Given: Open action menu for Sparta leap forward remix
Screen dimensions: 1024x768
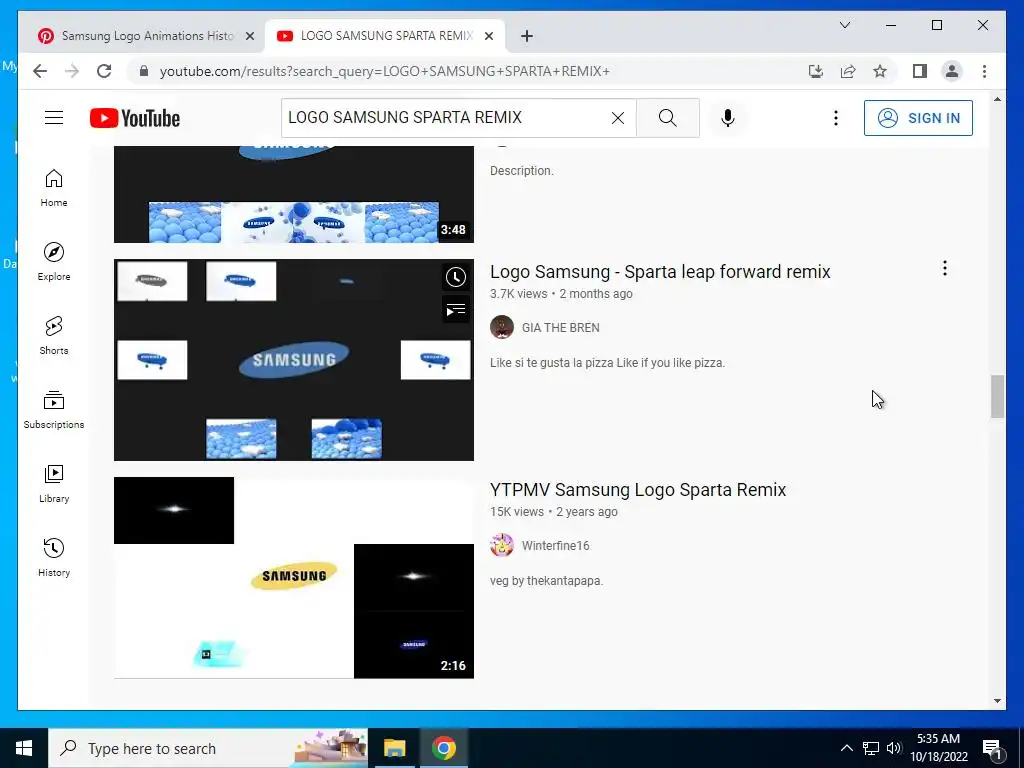Looking at the screenshot, I should [x=944, y=268].
